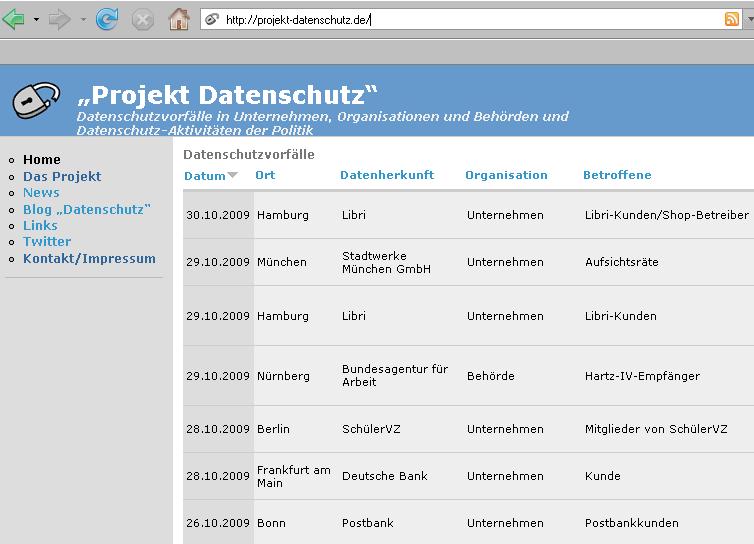
Task: Click the Stop loading icon
Action: (143, 20)
